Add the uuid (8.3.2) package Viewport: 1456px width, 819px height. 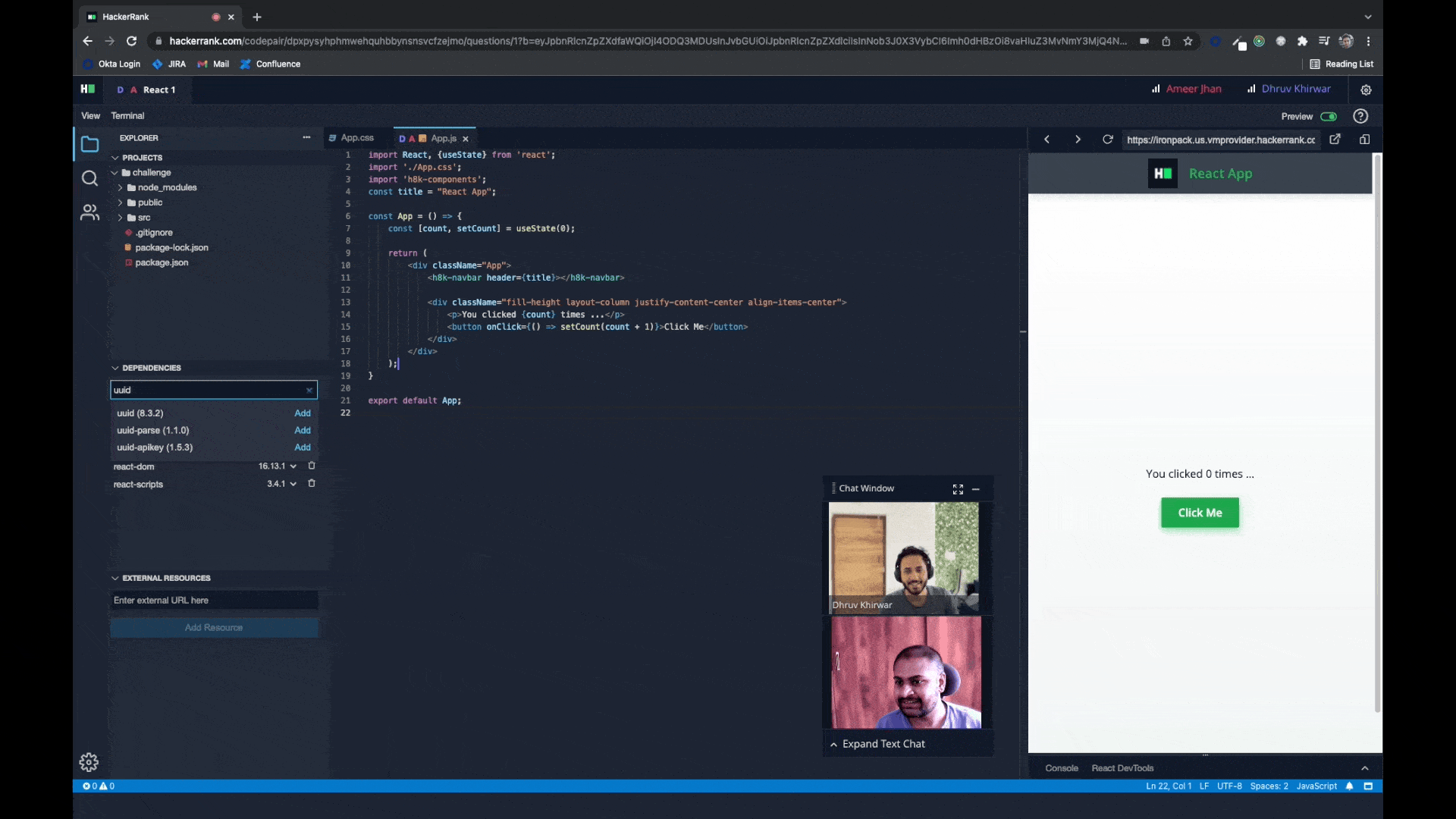(303, 413)
